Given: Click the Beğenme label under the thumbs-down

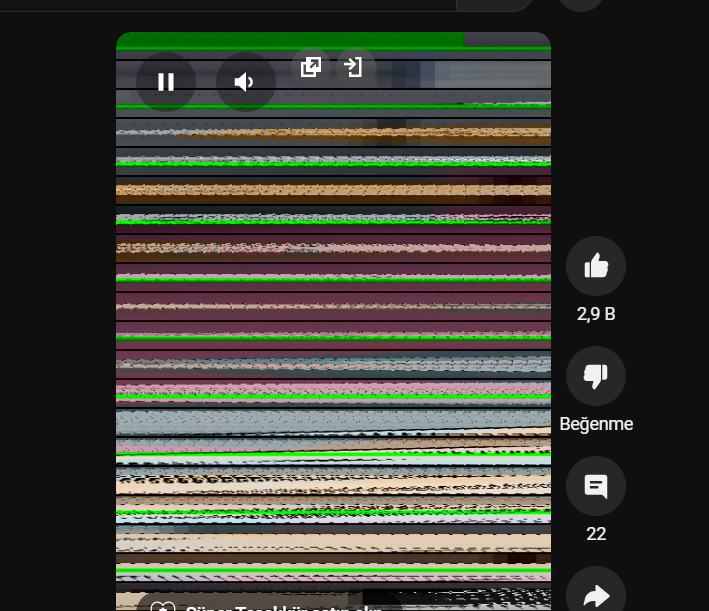Looking at the screenshot, I should pos(596,424).
